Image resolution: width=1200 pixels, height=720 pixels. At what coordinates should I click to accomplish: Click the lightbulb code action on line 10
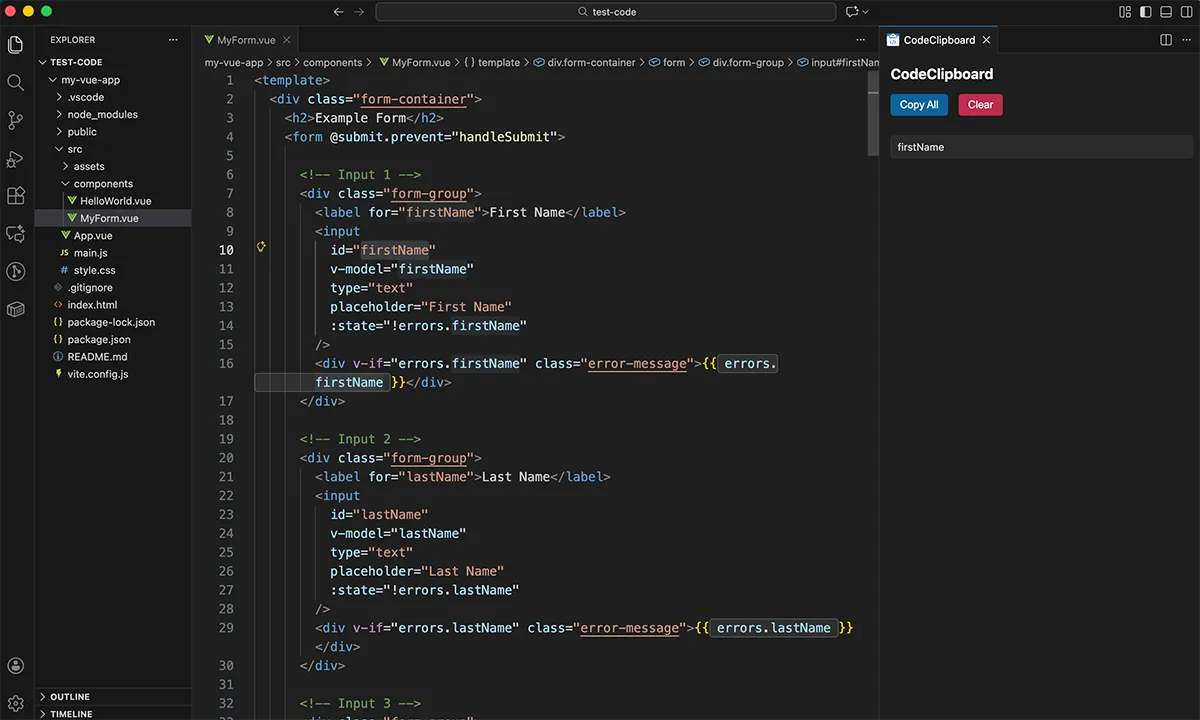pyautogui.click(x=261, y=247)
